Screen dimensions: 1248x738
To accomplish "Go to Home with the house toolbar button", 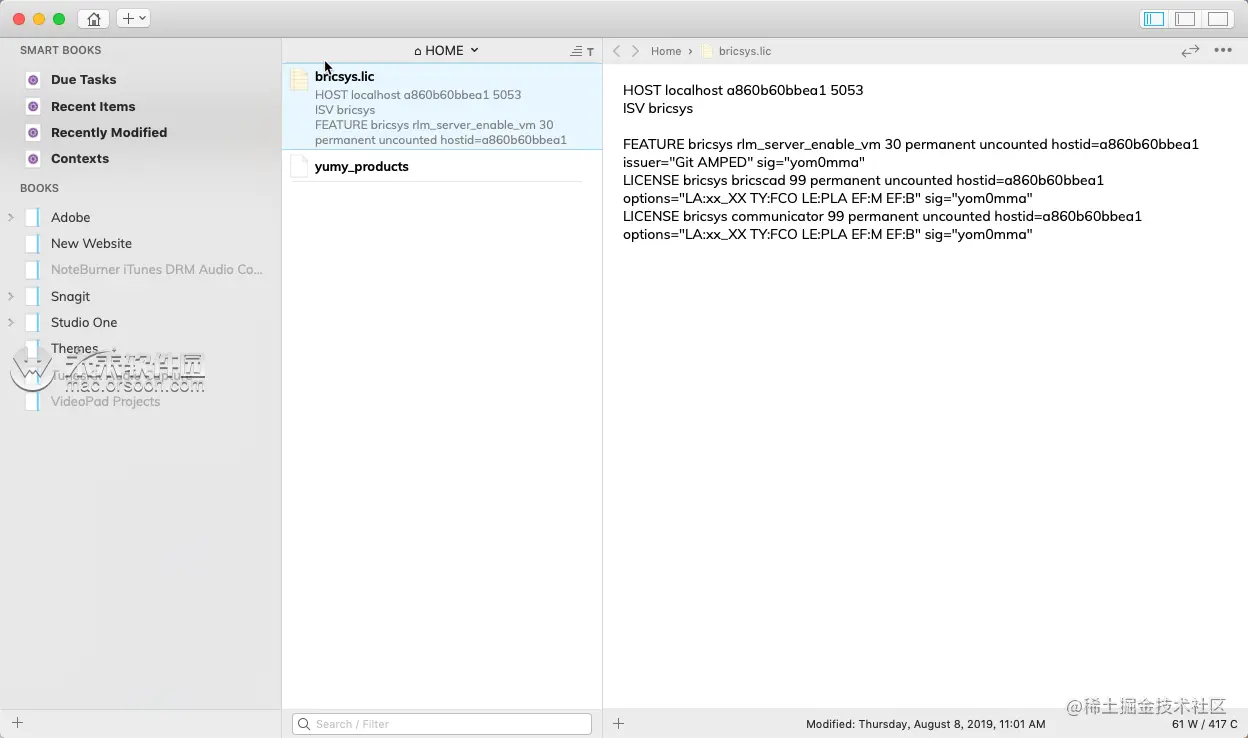I will (x=93, y=18).
